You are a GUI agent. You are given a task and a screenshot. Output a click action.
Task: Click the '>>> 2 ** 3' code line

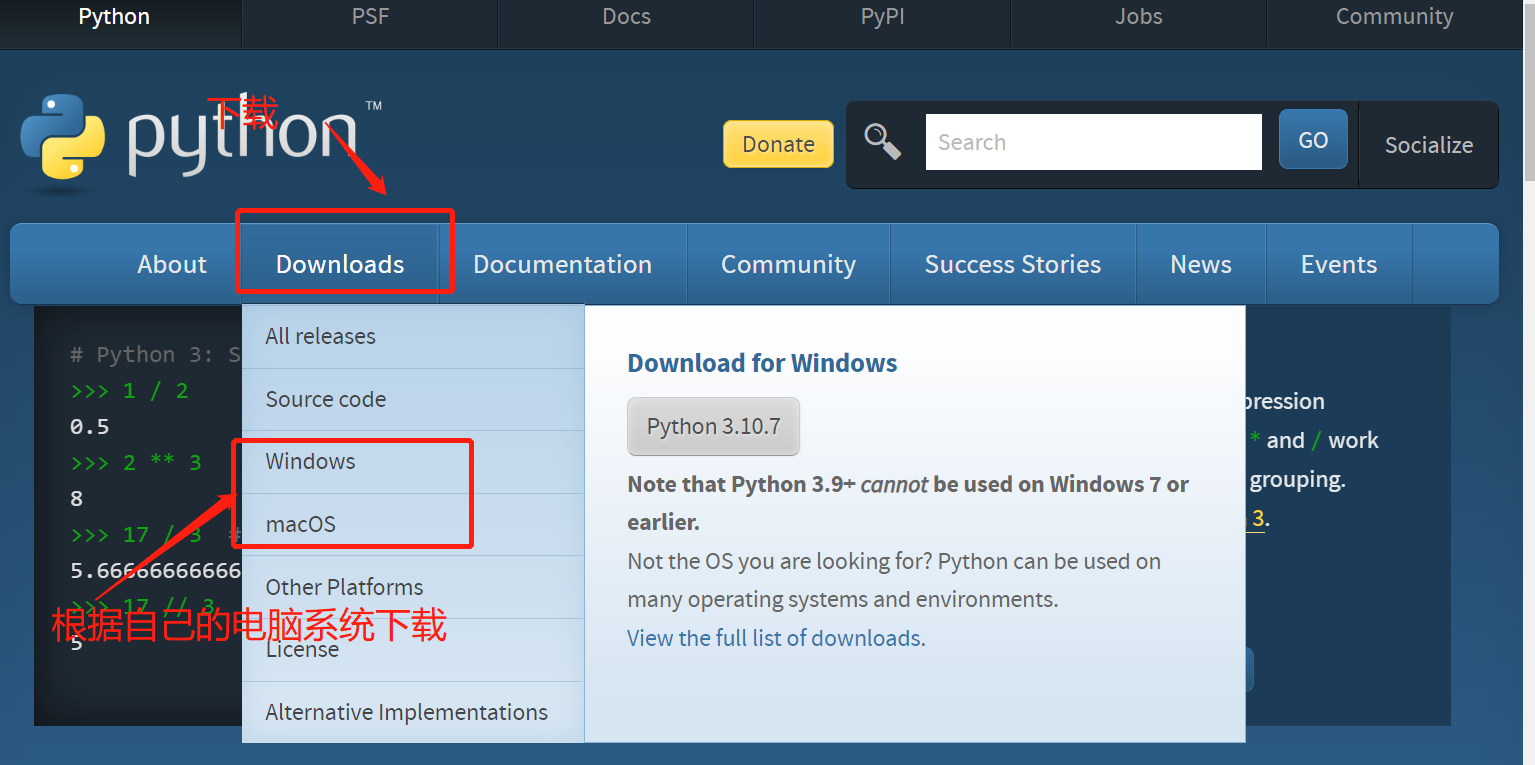tap(136, 462)
